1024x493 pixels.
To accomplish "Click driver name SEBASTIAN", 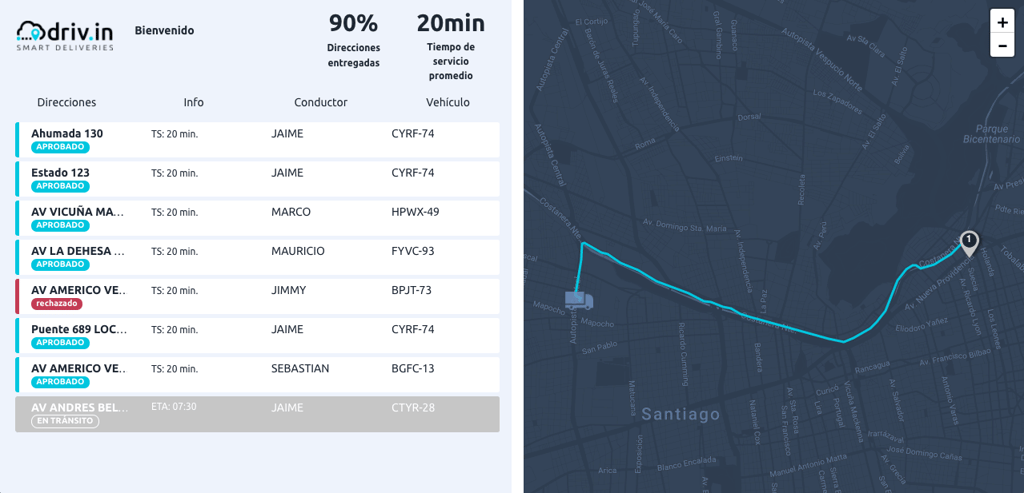I will pos(300,368).
